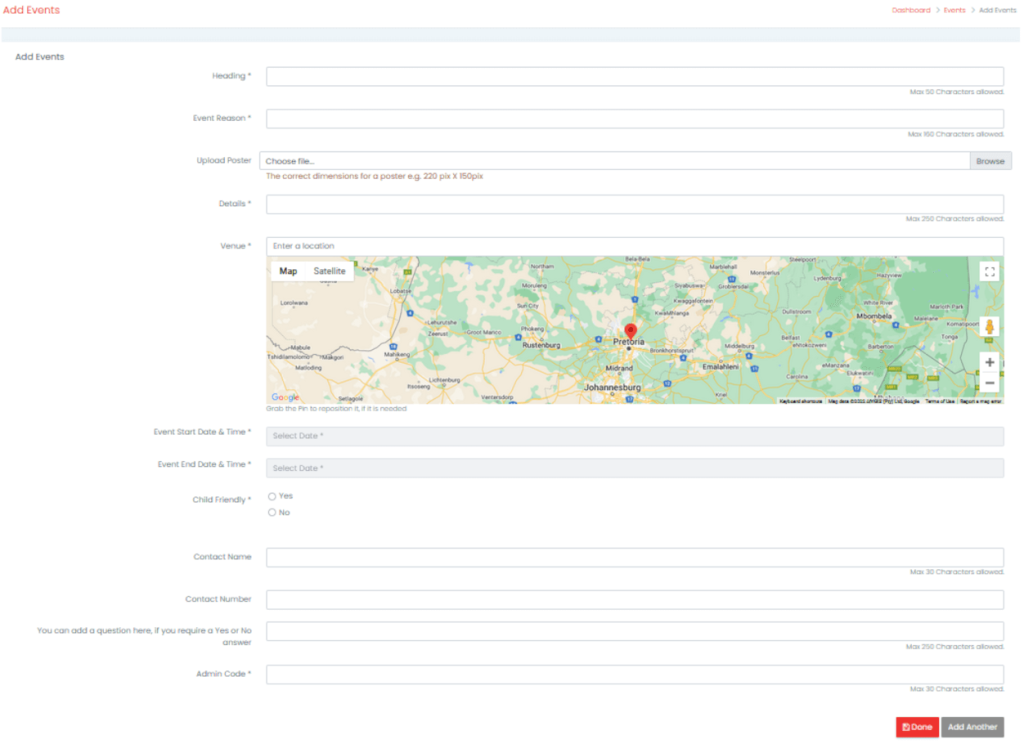Click the red location pin on Pretoria
Viewport: 1024px width, 744px height.
630,333
